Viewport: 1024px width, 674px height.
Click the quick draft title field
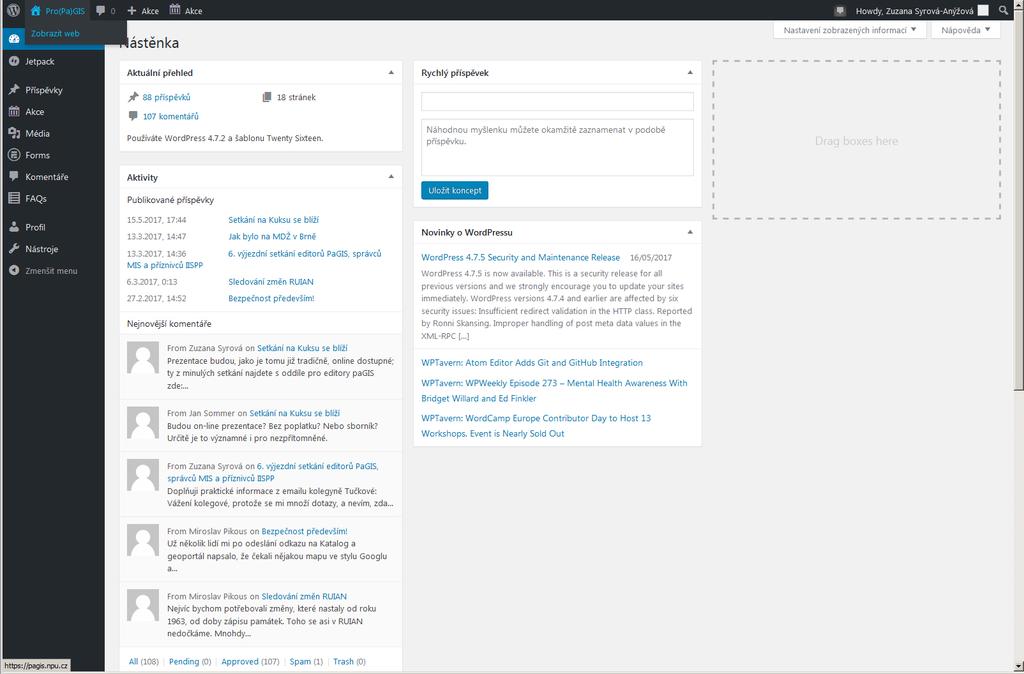click(x=557, y=101)
